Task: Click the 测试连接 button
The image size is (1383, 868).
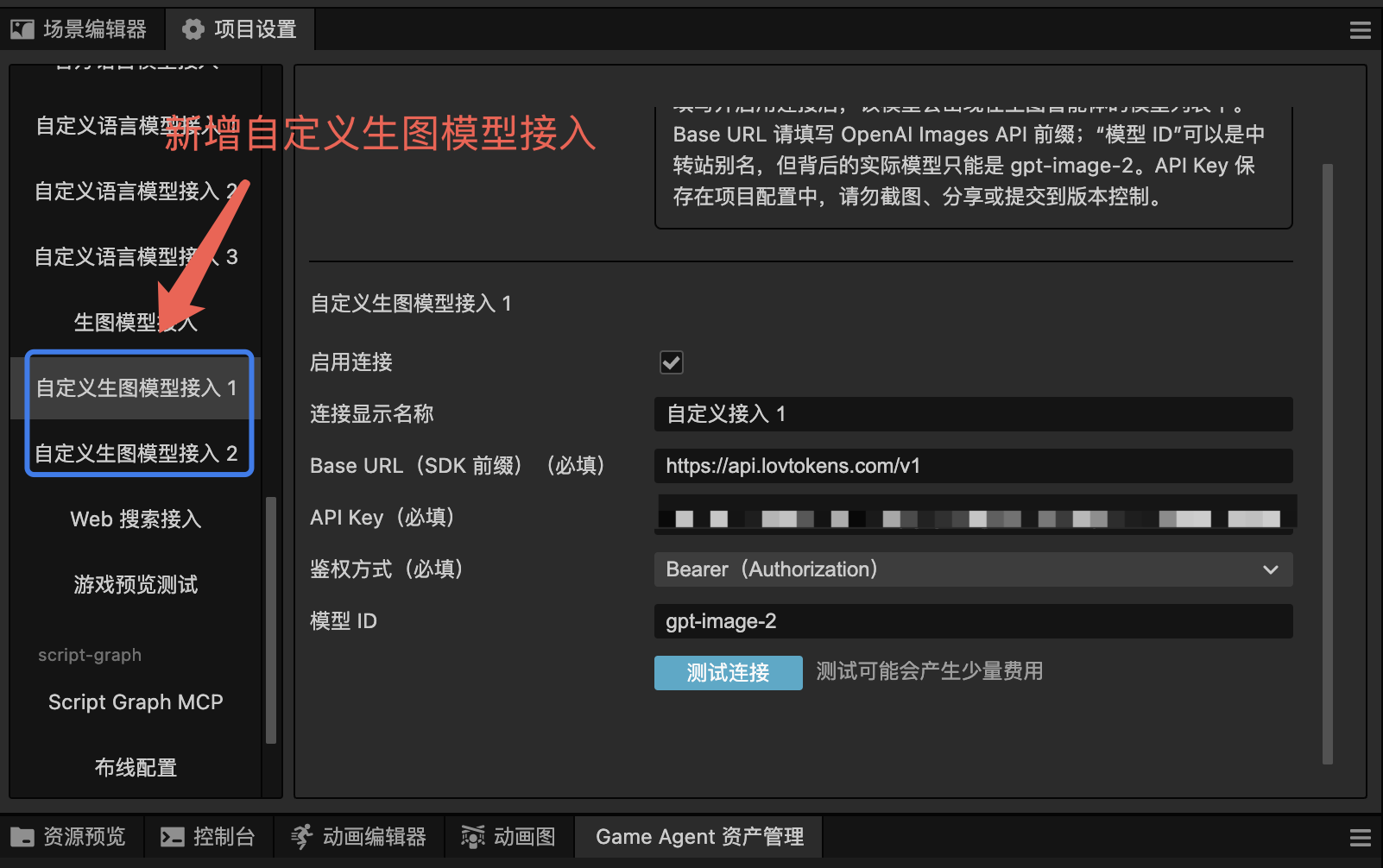Action: (728, 673)
